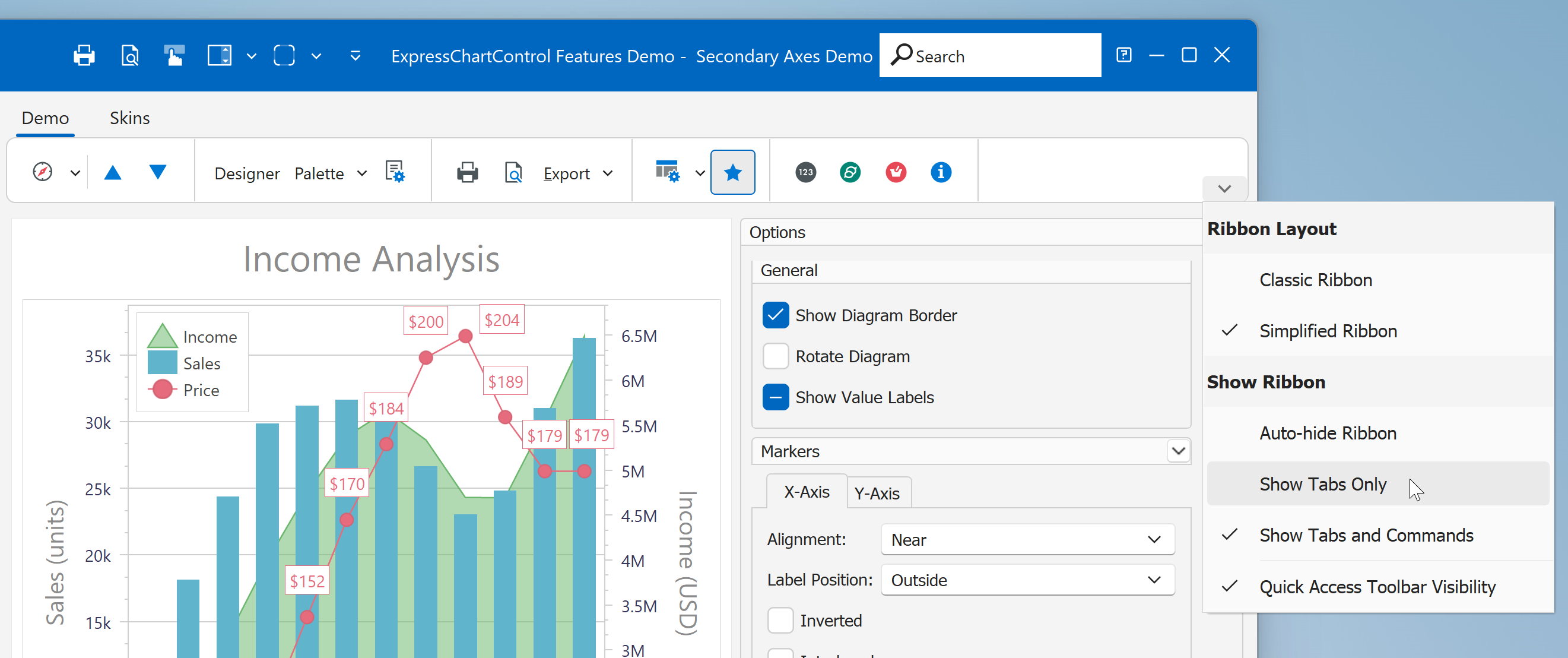1568x658 pixels.
Task: Enable the Rotate Diagram checkbox
Action: click(x=776, y=356)
